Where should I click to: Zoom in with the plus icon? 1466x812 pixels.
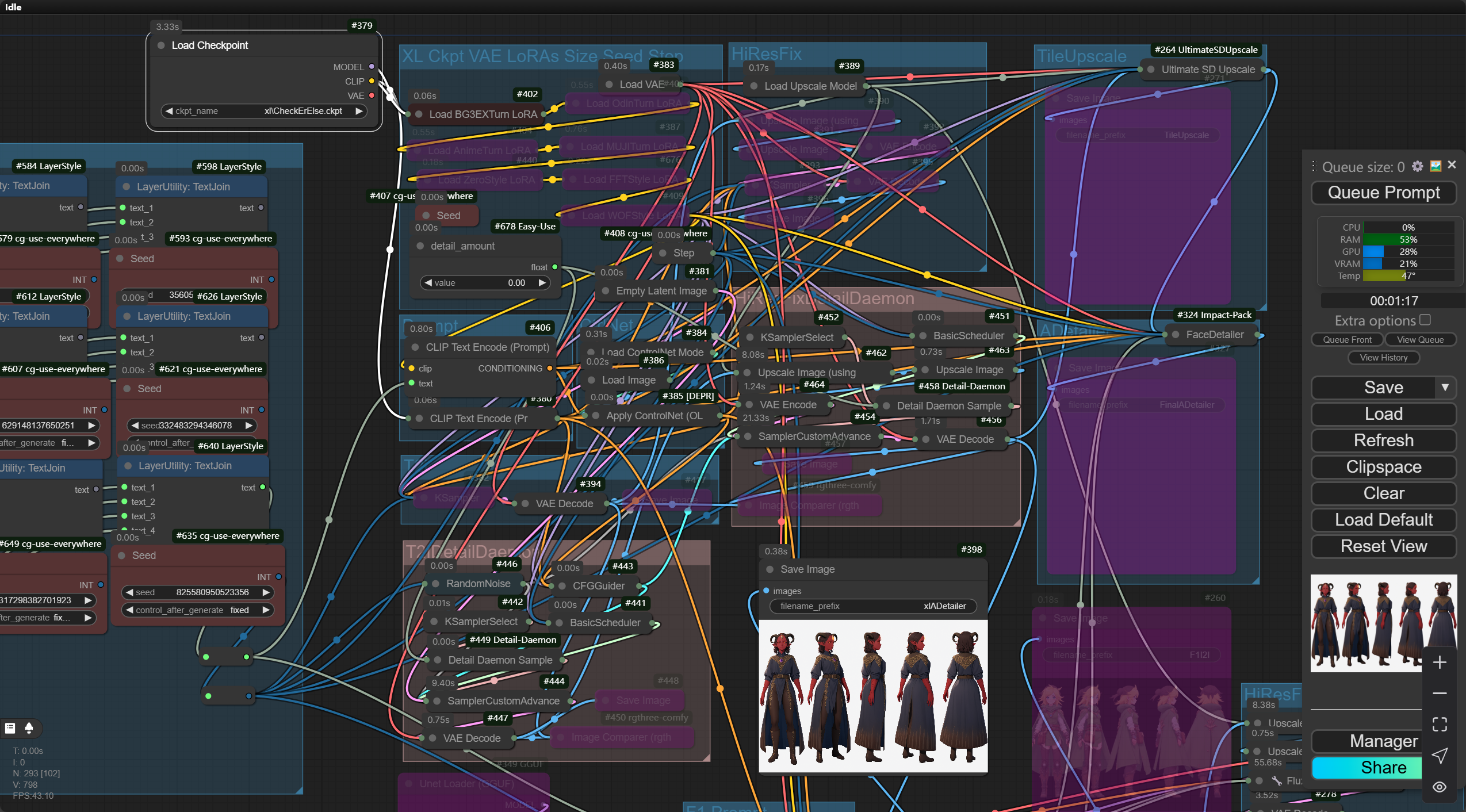point(1440,662)
